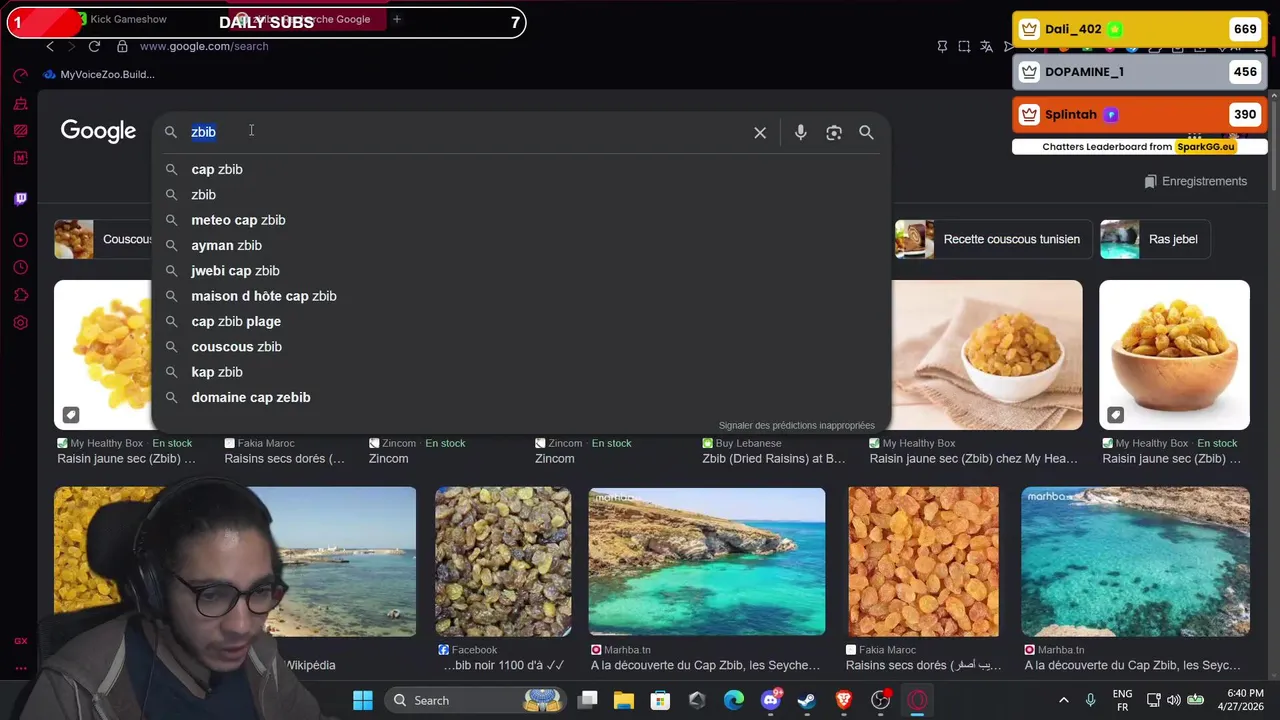Screen dimensions: 1280x720
Task: Open volume control in system tray
Action: pyautogui.click(x=1173, y=700)
